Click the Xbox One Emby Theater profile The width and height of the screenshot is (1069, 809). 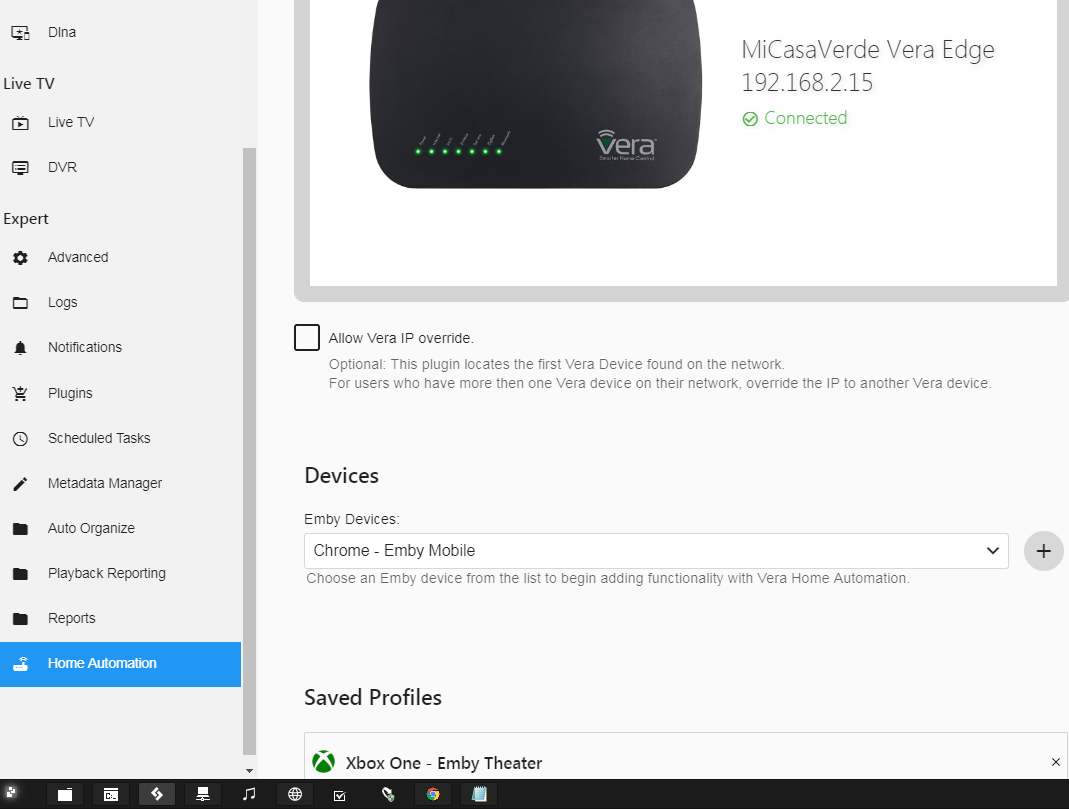[443, 763]
